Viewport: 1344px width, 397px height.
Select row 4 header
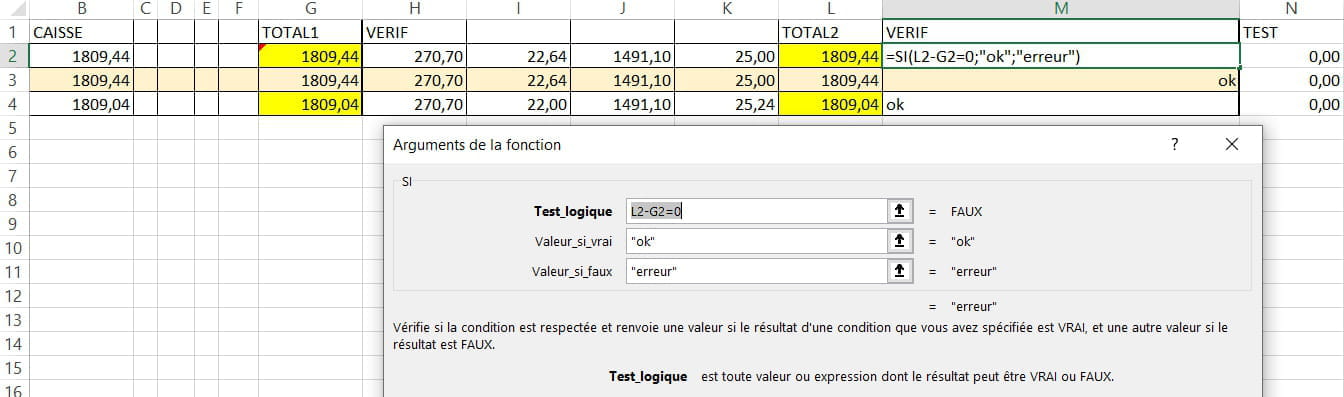pos(14,104)
